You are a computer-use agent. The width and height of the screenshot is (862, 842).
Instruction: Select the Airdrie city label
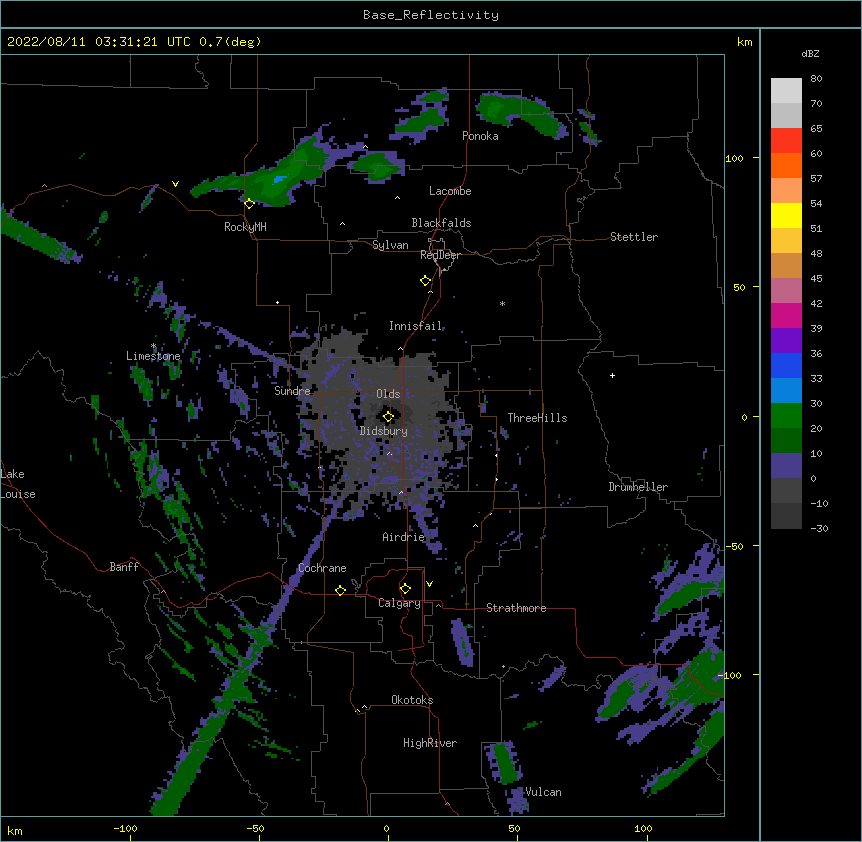point(404,537)
